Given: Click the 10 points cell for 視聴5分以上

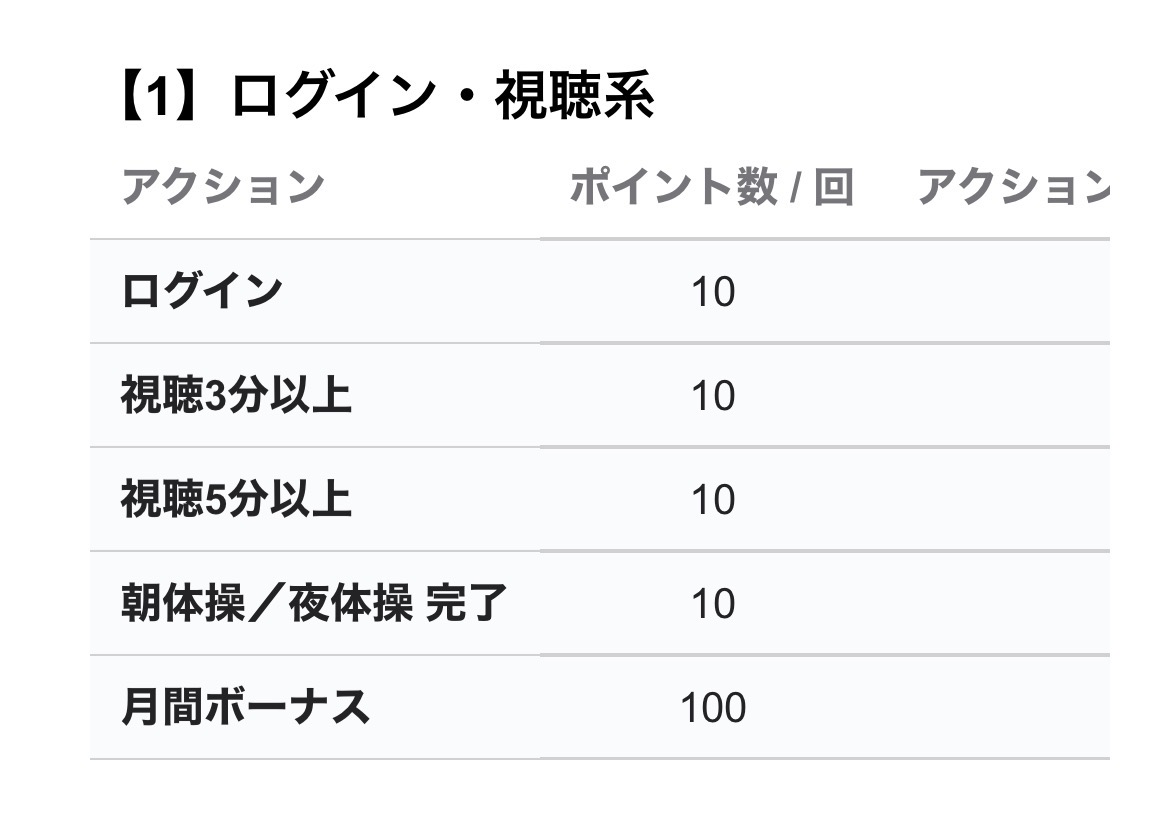Looking at the screenshot, I should [712, 501].
